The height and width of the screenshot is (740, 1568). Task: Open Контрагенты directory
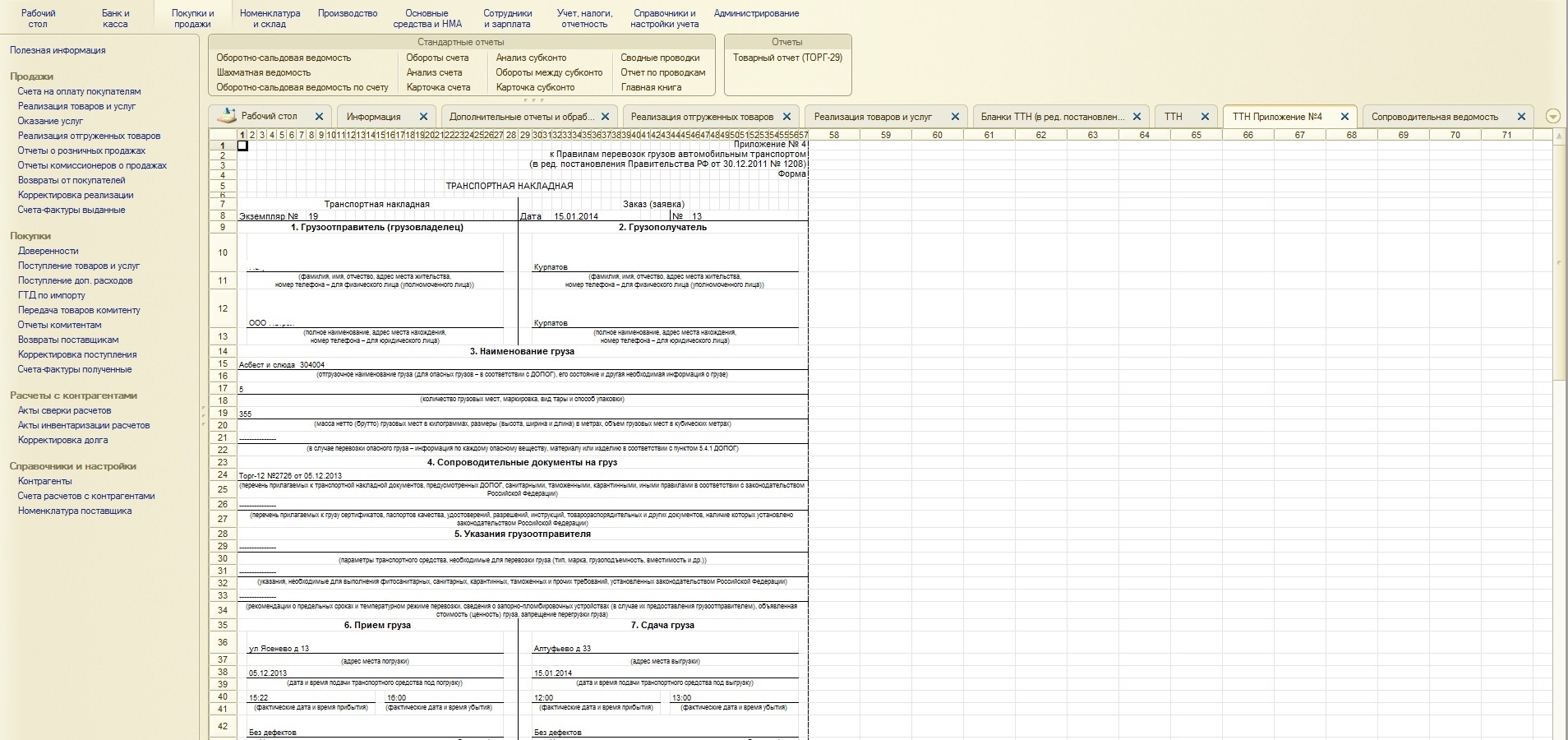point(45,481)
